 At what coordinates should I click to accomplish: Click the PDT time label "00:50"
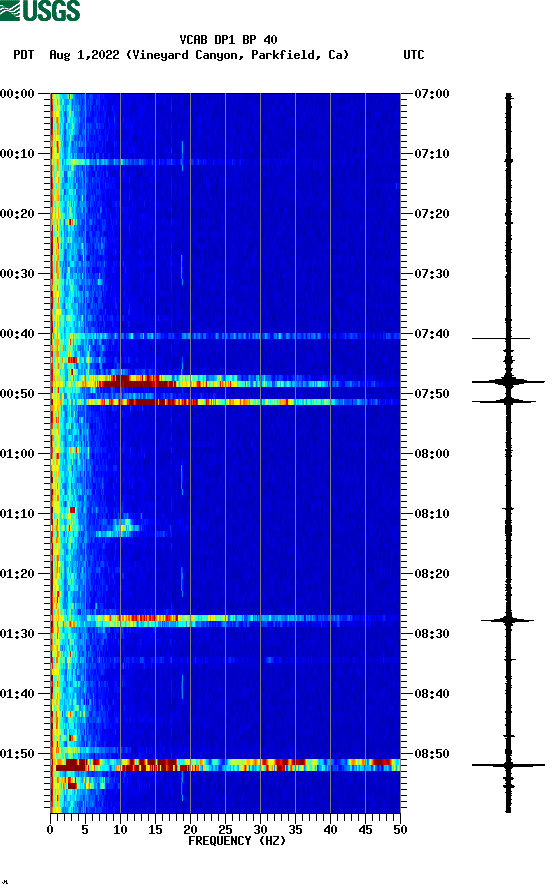(x=17, y=394)
